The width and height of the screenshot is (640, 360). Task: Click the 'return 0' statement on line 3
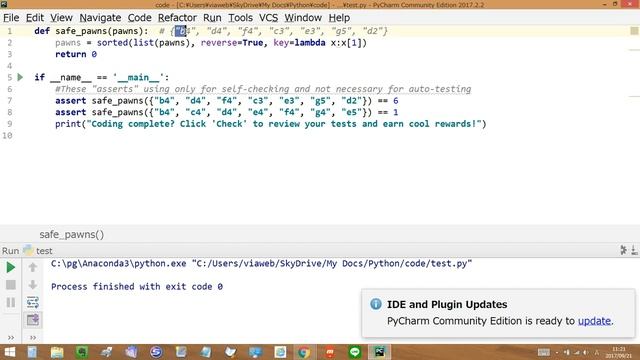76,54
